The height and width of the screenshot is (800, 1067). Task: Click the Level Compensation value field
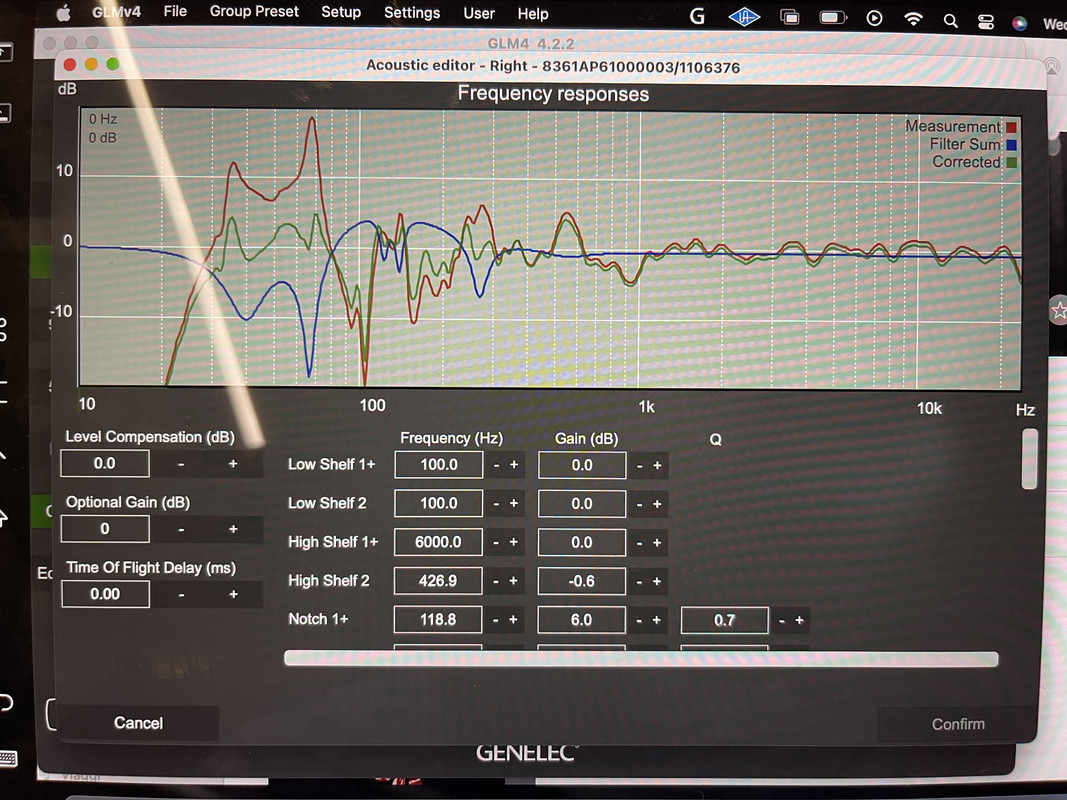pos(105,463)
